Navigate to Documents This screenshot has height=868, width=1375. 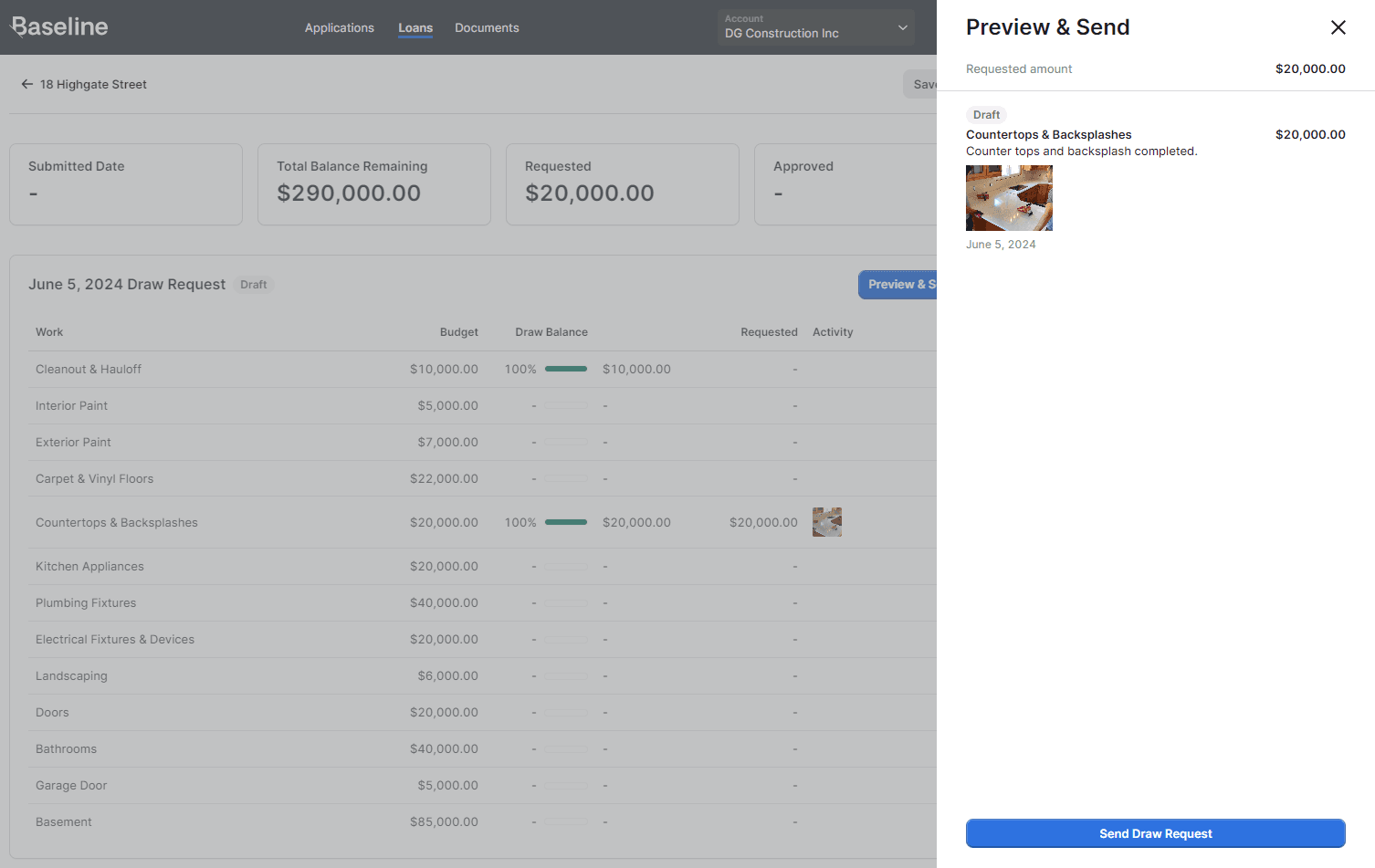(x=487, y=28)
